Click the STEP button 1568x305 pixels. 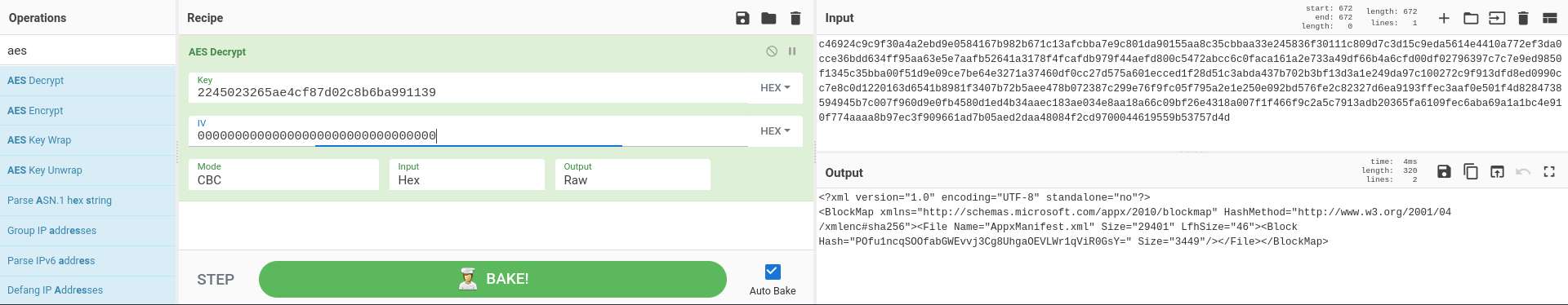coord(216,280)
